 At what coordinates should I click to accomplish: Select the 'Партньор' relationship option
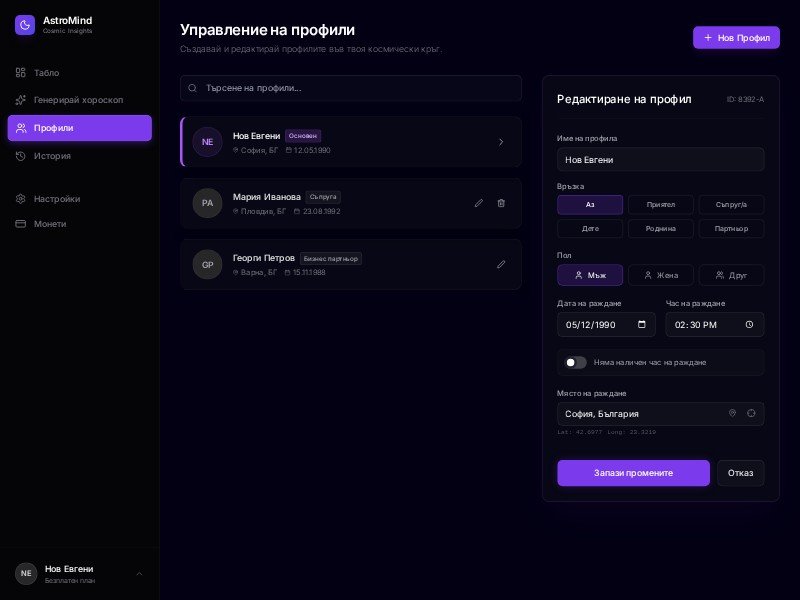coord(731,229)
